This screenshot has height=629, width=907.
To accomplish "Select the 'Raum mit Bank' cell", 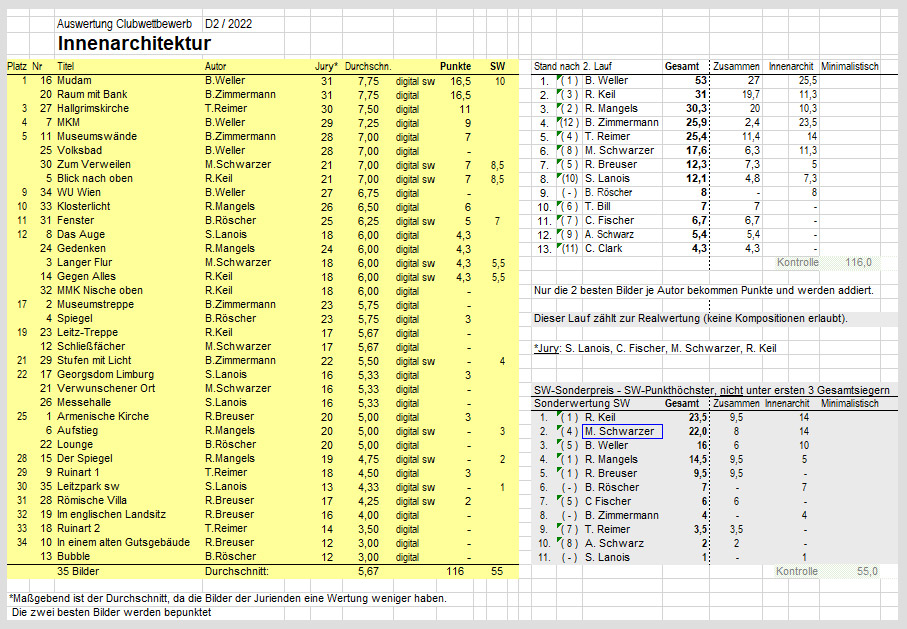I will [92, 94].
